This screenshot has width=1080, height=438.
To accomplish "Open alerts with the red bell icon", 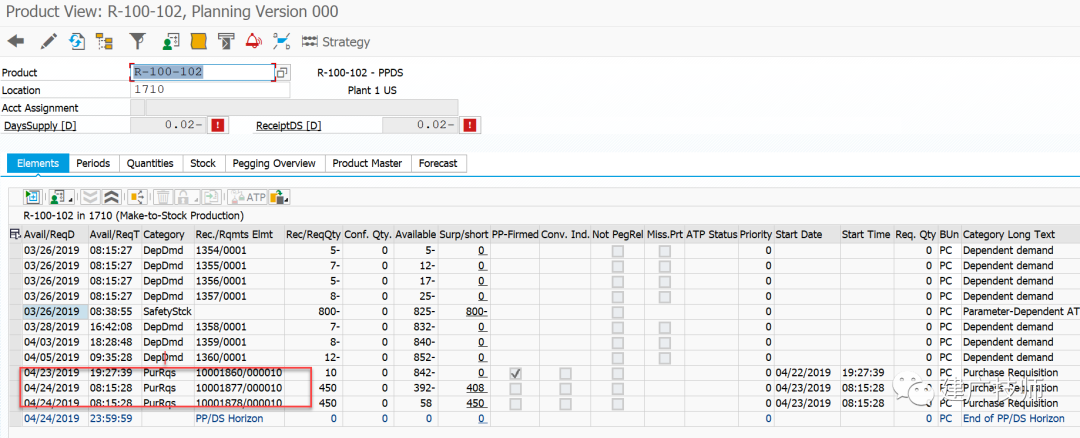I will (253, 41).
